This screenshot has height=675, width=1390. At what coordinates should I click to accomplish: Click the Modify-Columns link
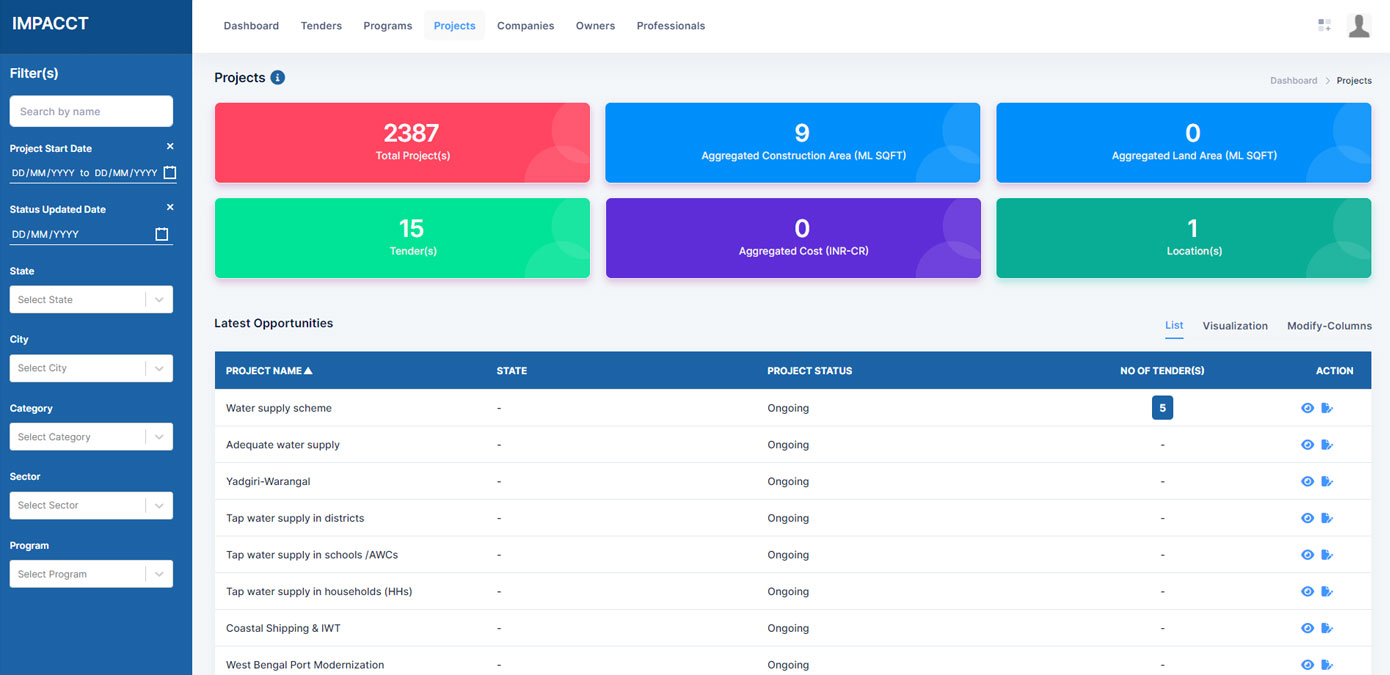click(x=1329, y=326)
